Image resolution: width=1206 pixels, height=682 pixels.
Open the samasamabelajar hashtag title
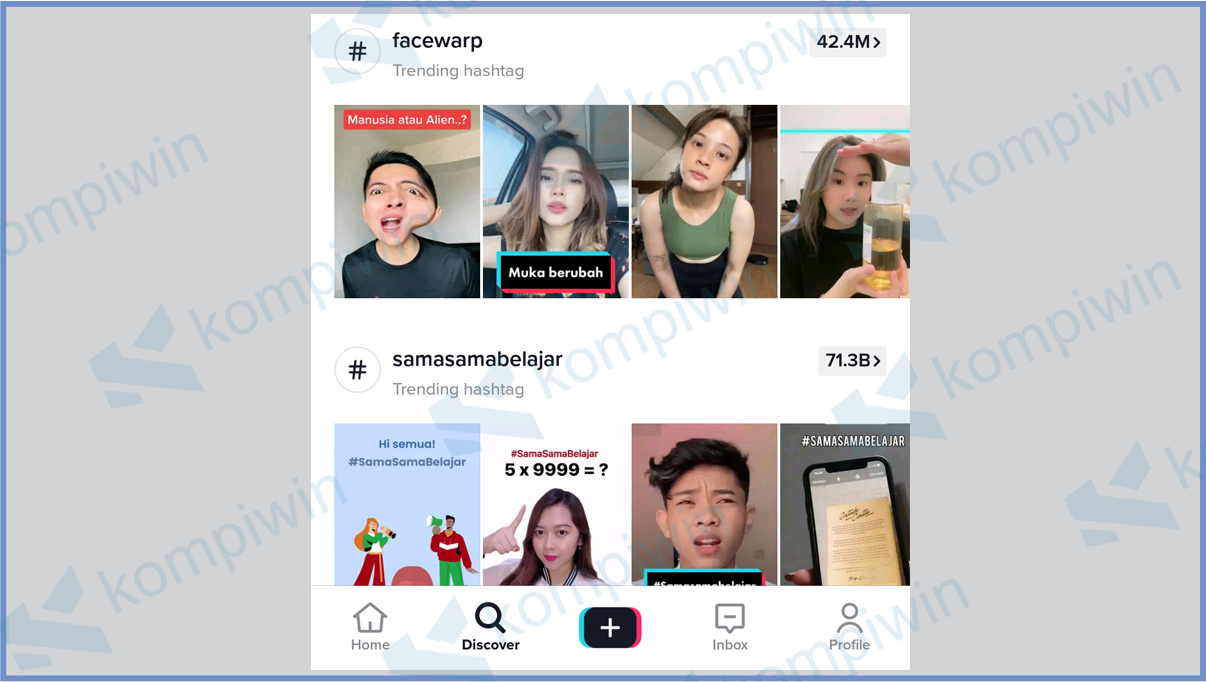(x=477, y=359)
